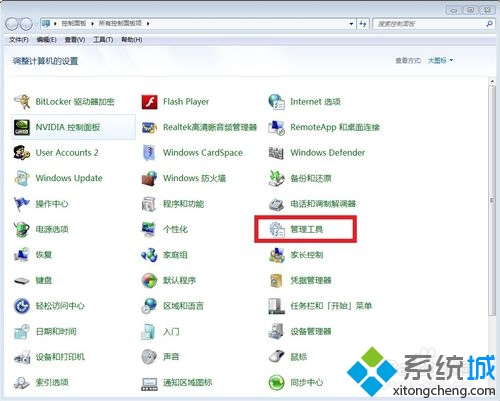Open Power Options battery icon
500x401 pixels.
pyautogui.click(x=22, y=229)
